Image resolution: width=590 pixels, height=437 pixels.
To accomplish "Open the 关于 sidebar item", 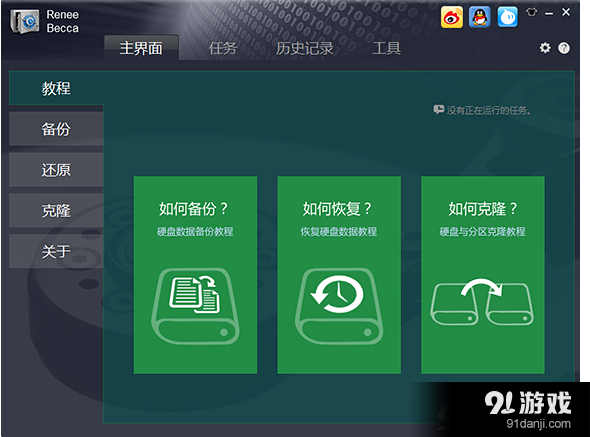I will pyautogui.click(x=56, y=251).
